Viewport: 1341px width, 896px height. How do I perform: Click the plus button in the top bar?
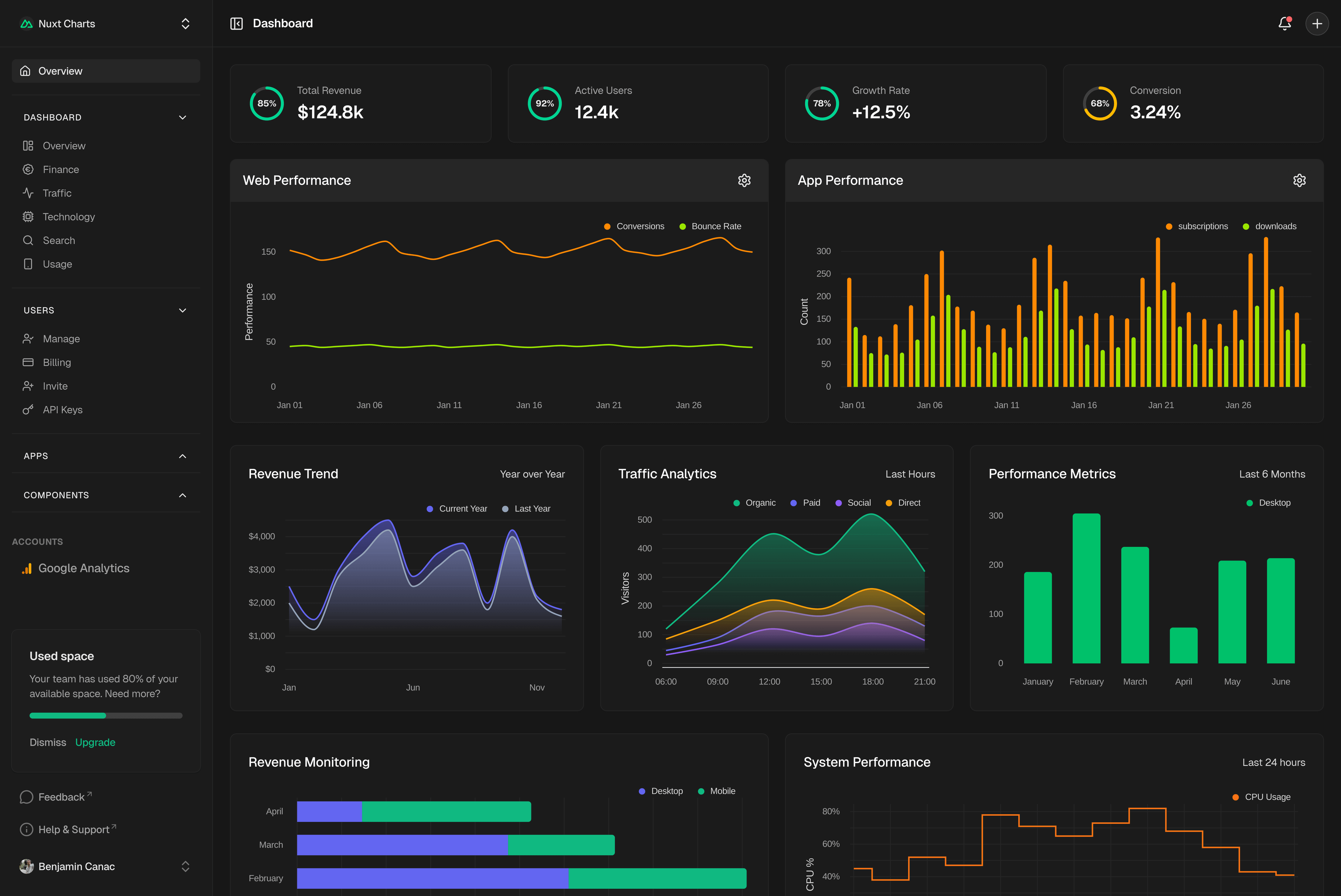pyautogui.click(x=1317, y=23)
